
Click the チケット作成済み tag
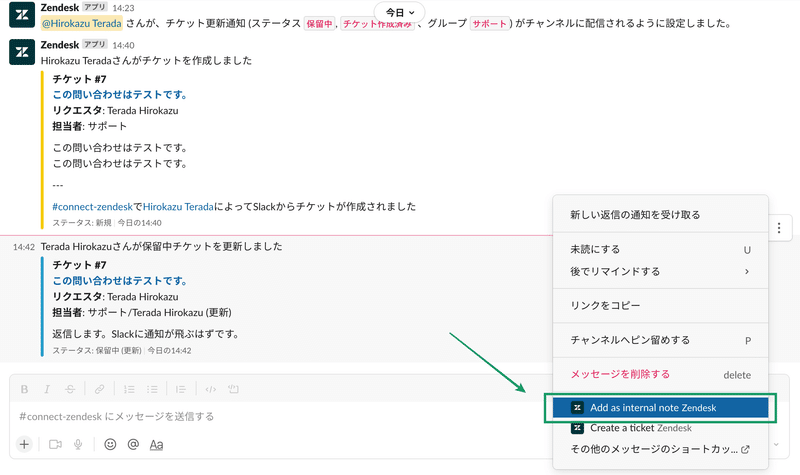(377, 24)
